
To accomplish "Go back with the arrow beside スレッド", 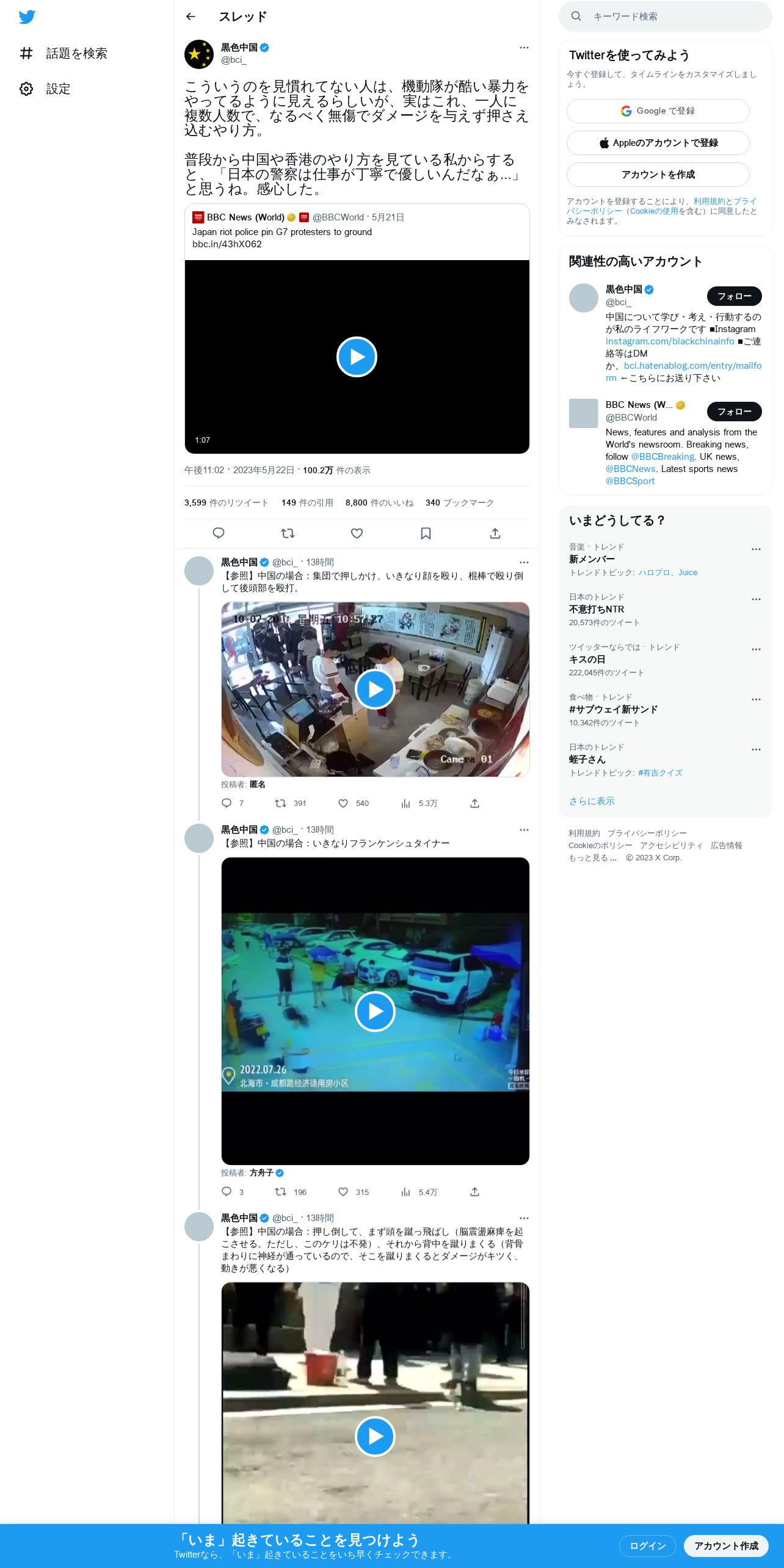I will 191,16.
